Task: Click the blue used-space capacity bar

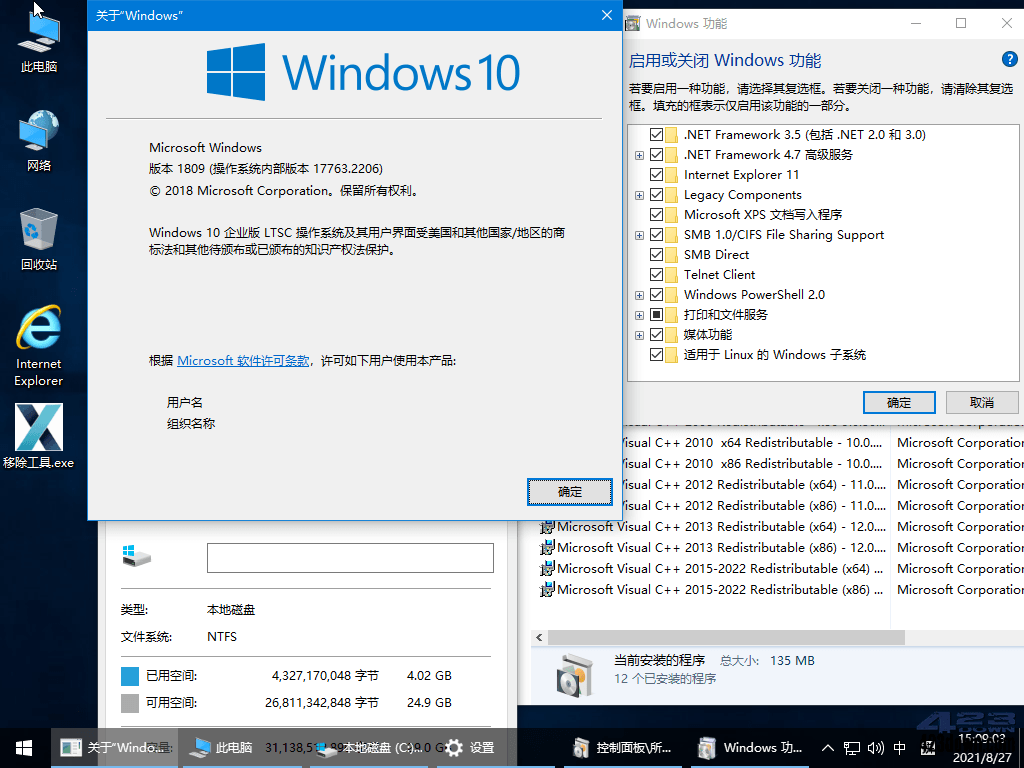Action: tap(131, 675)
